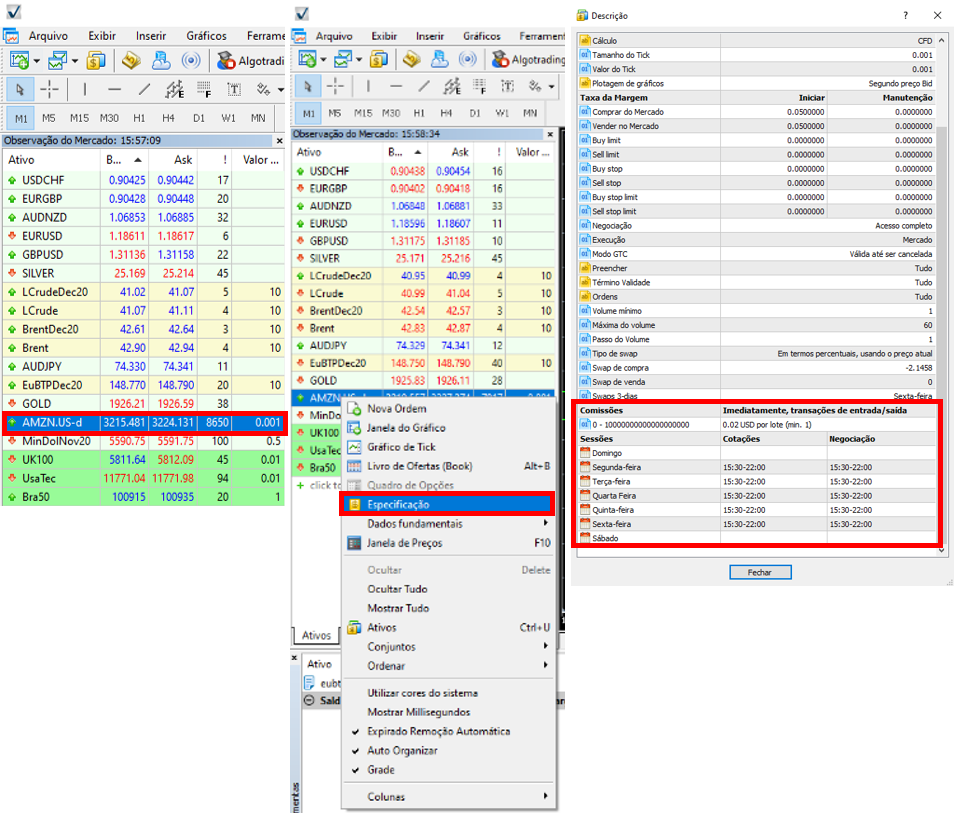
Task: Click gold dollar-sign icon in the 15:57:09 window
Action: point(96,61)
